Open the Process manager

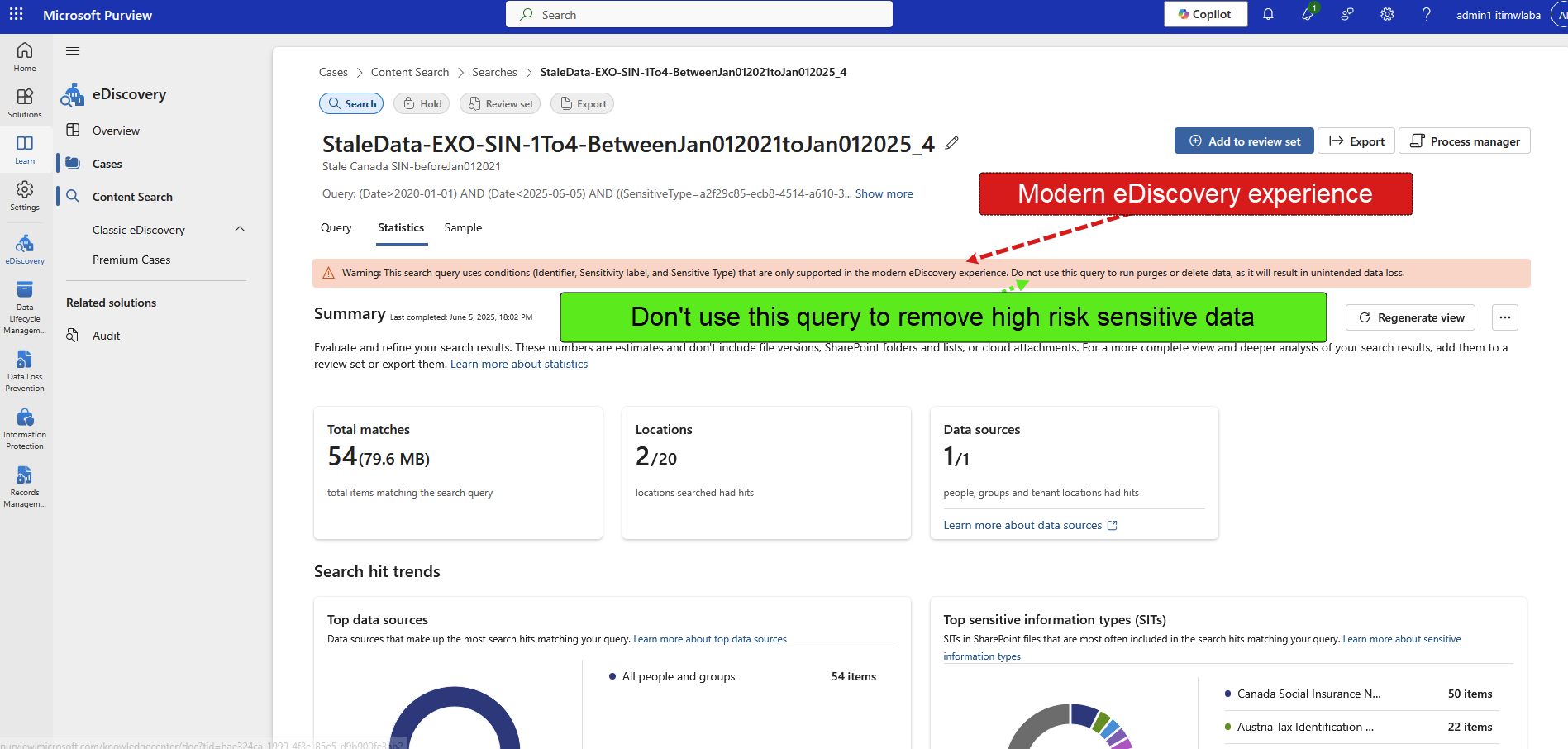point(1465,141)
